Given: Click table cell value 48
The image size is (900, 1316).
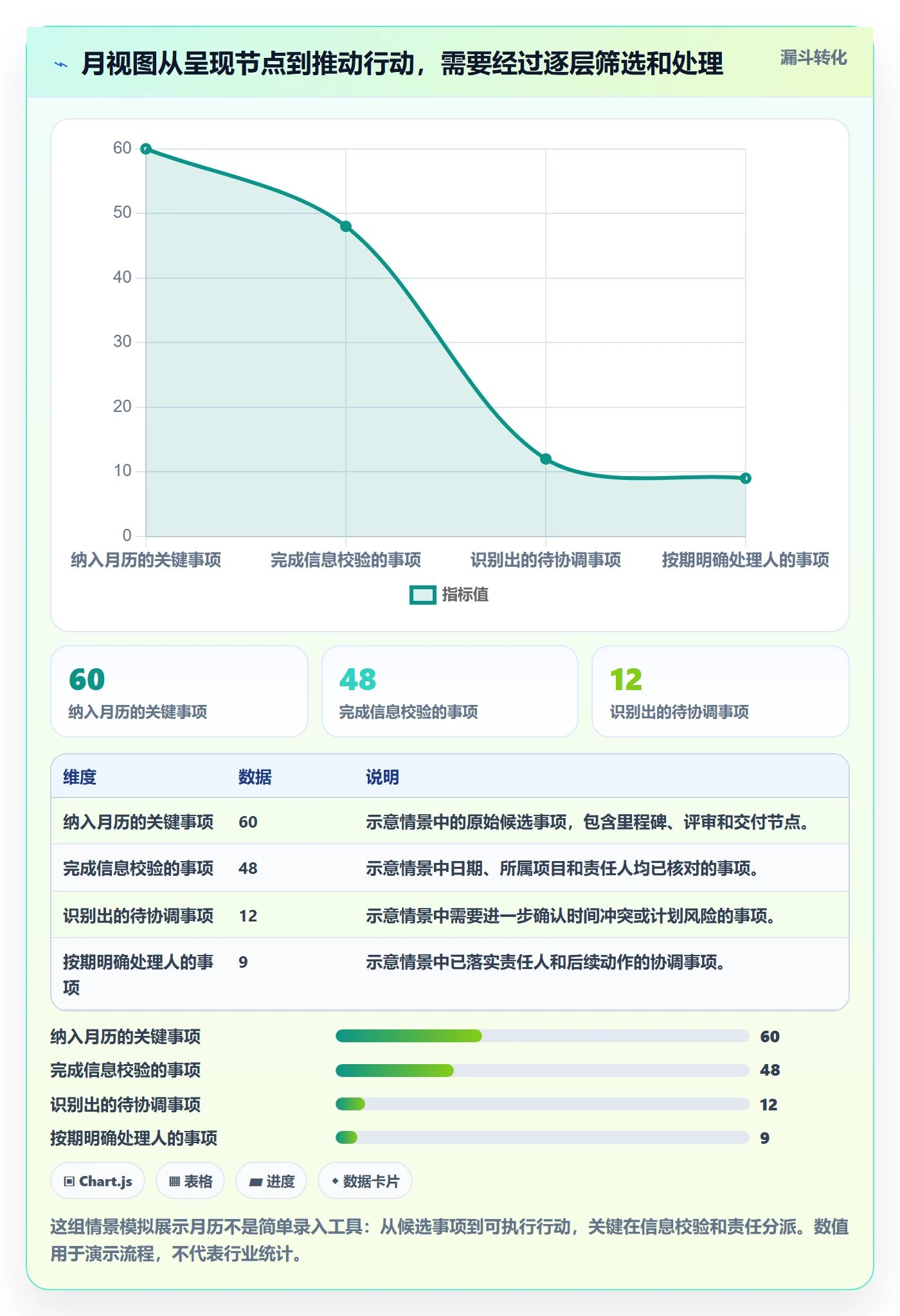Looking at the screenshot, I should click(x=248, y=868).
